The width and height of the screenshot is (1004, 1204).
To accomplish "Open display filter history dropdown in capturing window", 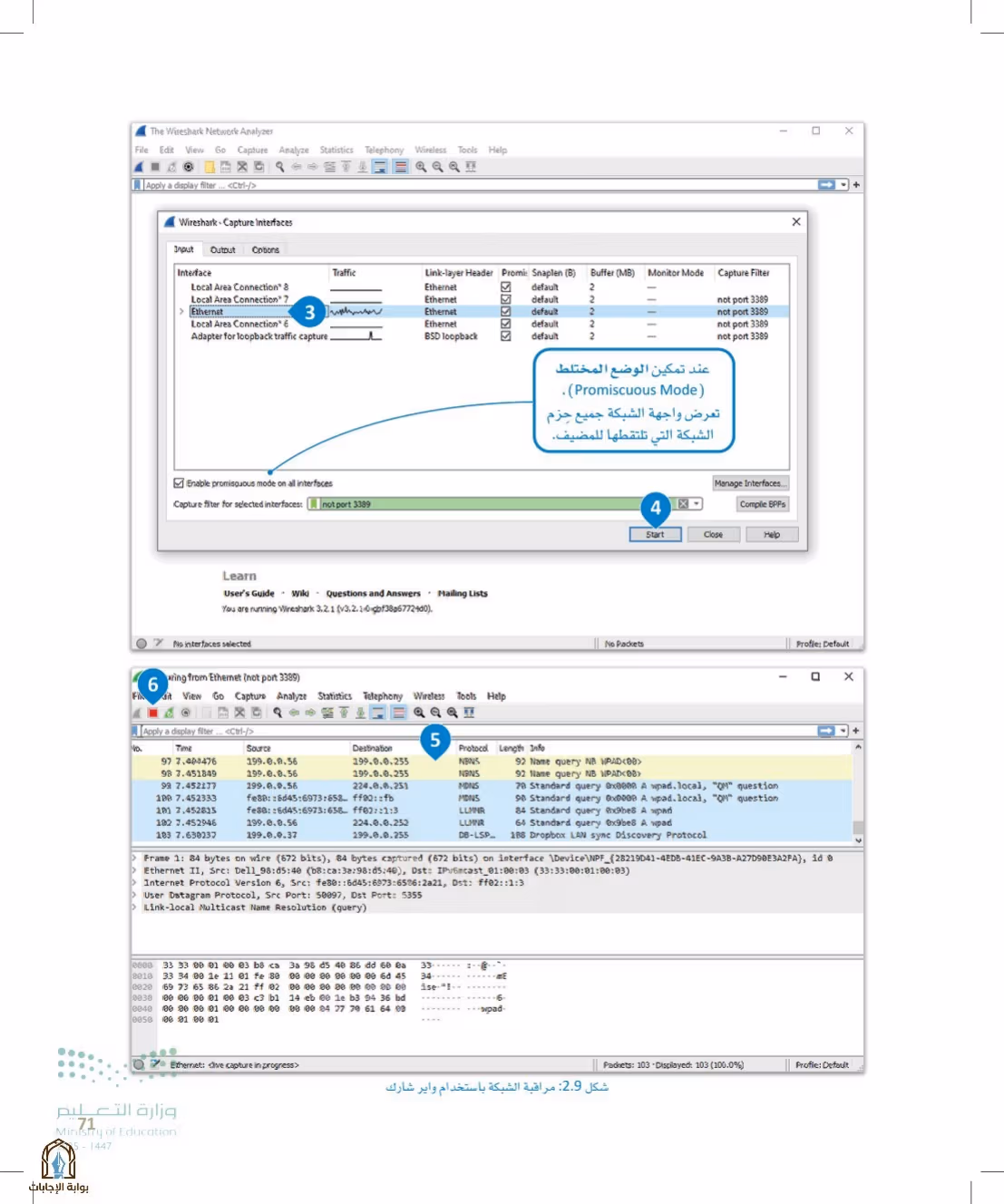I will point(843,731).
